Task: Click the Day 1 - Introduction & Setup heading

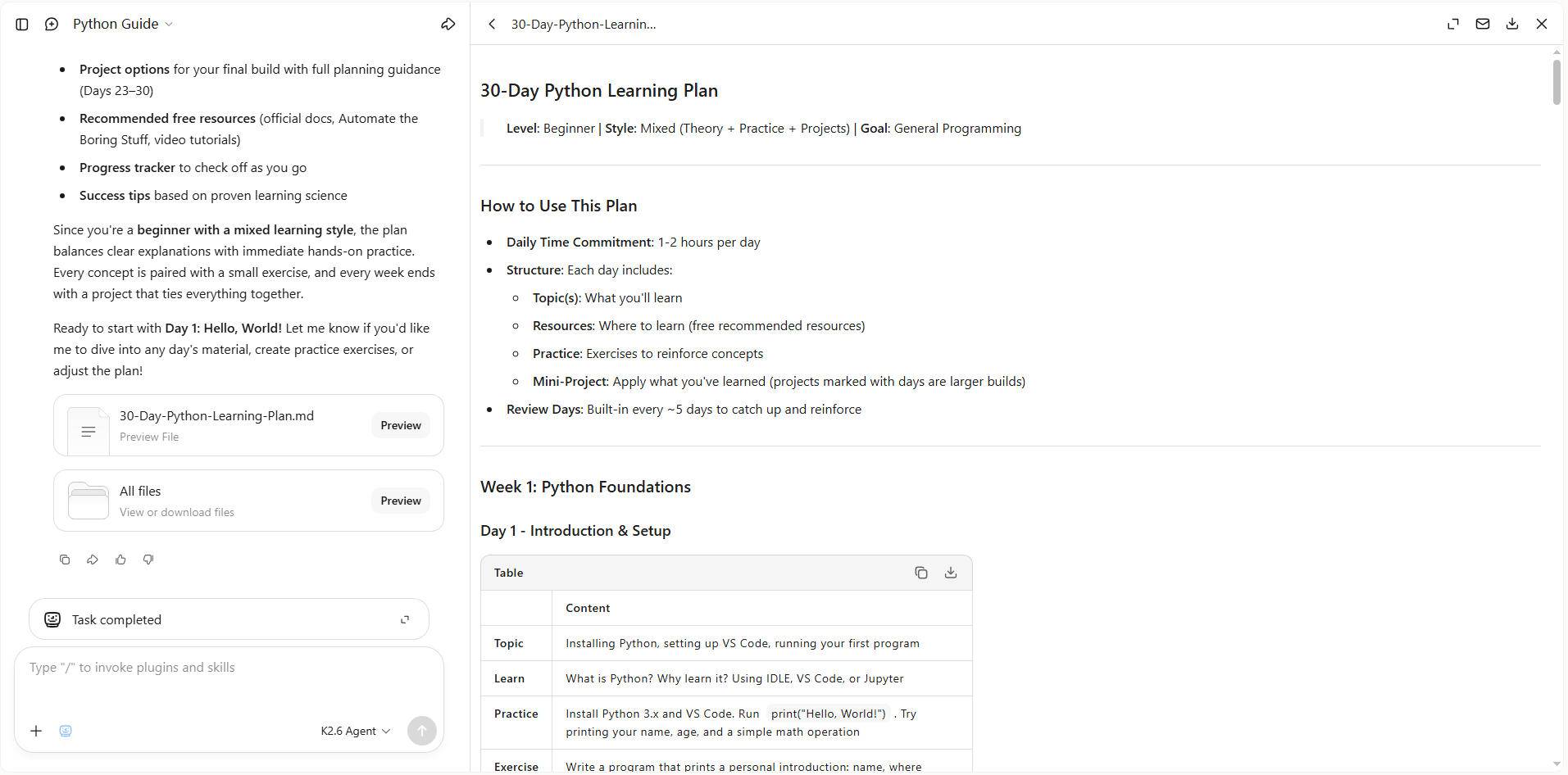Action: pyautogui.click(x=575, y=531)
